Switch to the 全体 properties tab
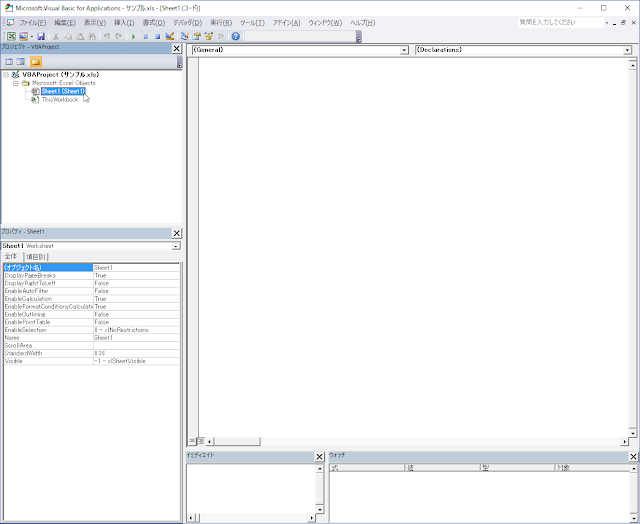The width and height of the screenshot is (640, 524). pyautogui.click(x=11, y=256)
